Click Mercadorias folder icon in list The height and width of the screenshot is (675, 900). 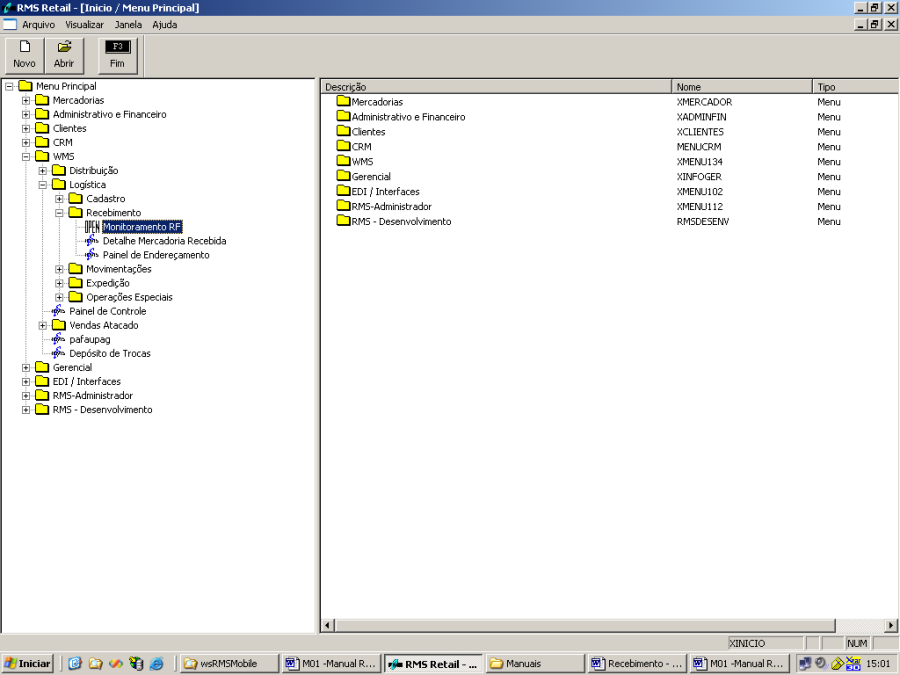[343, 102]
